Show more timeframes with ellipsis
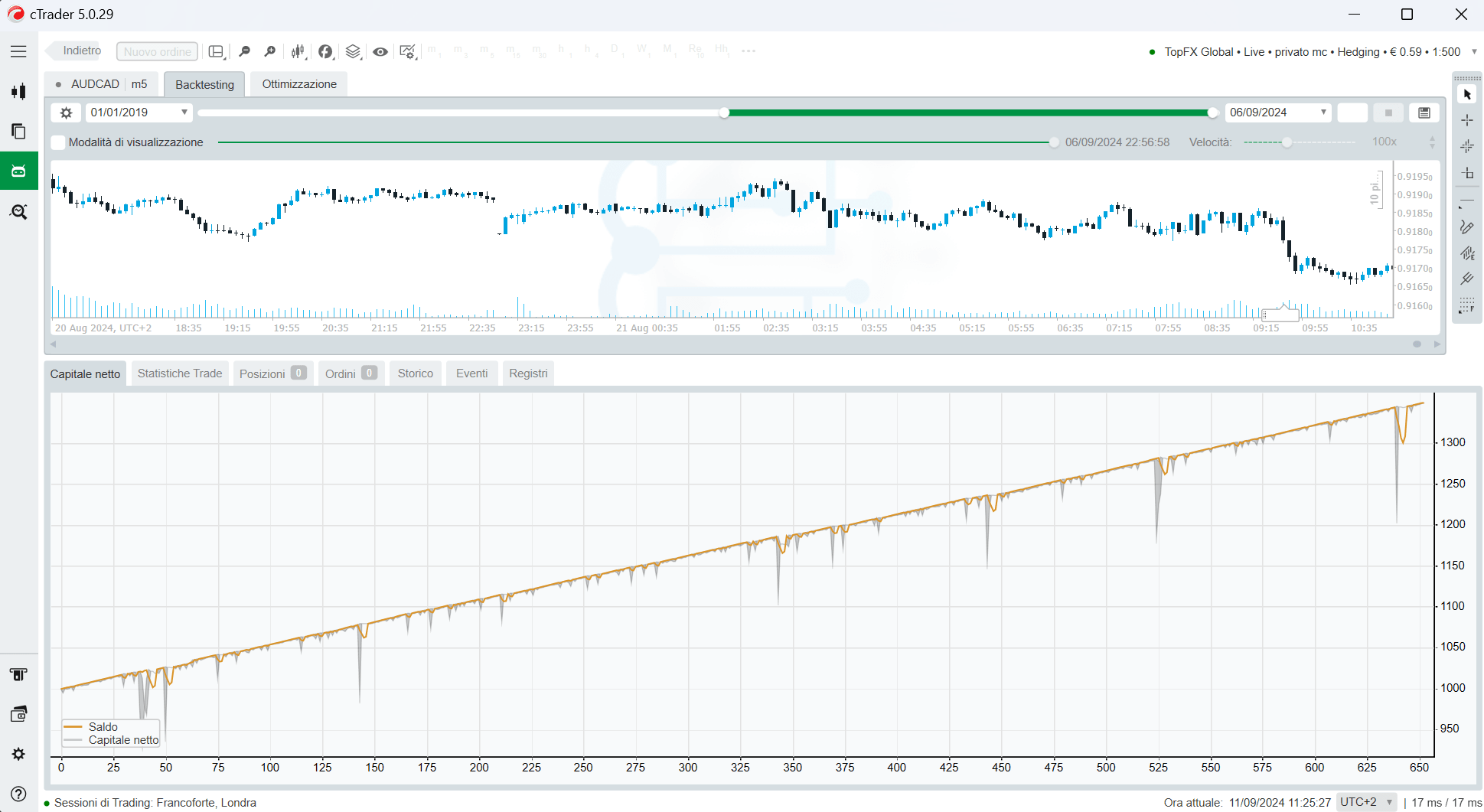The image size is (1484, 812). point(749,51)
